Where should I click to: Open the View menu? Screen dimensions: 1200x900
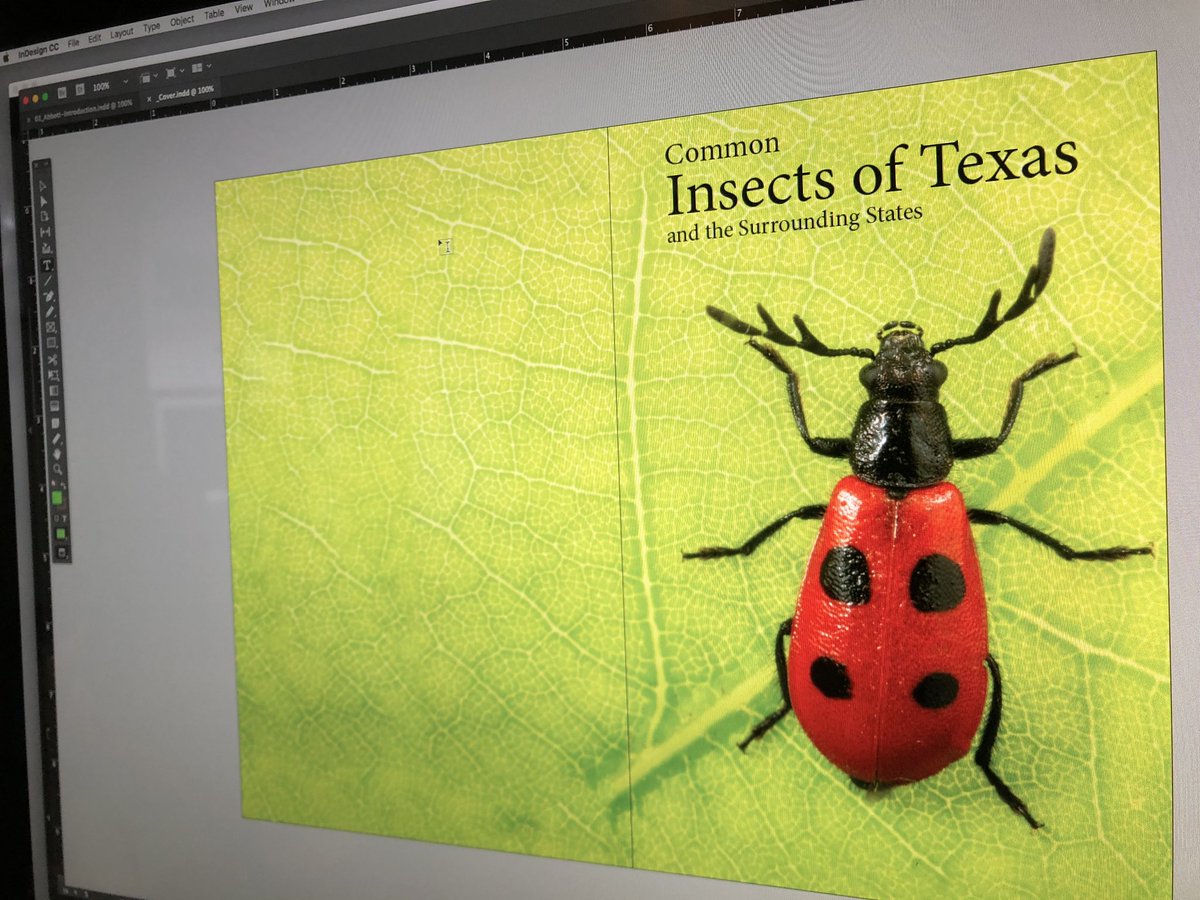click(x=243, y=9)
